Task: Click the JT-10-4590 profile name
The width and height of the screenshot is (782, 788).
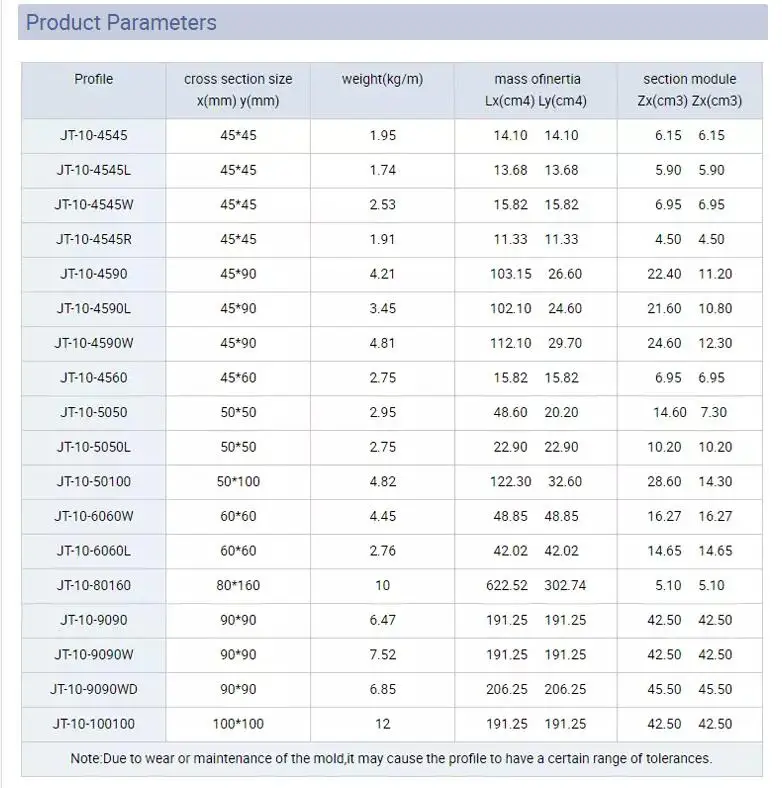Action: pos(94,274)
